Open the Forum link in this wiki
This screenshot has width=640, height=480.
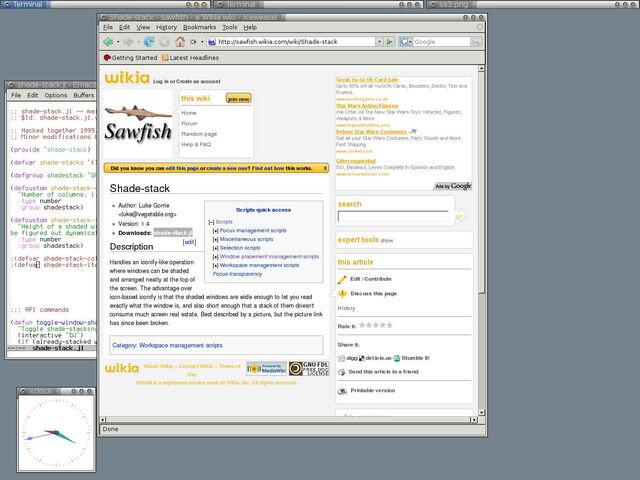click(x=189, y=123)
